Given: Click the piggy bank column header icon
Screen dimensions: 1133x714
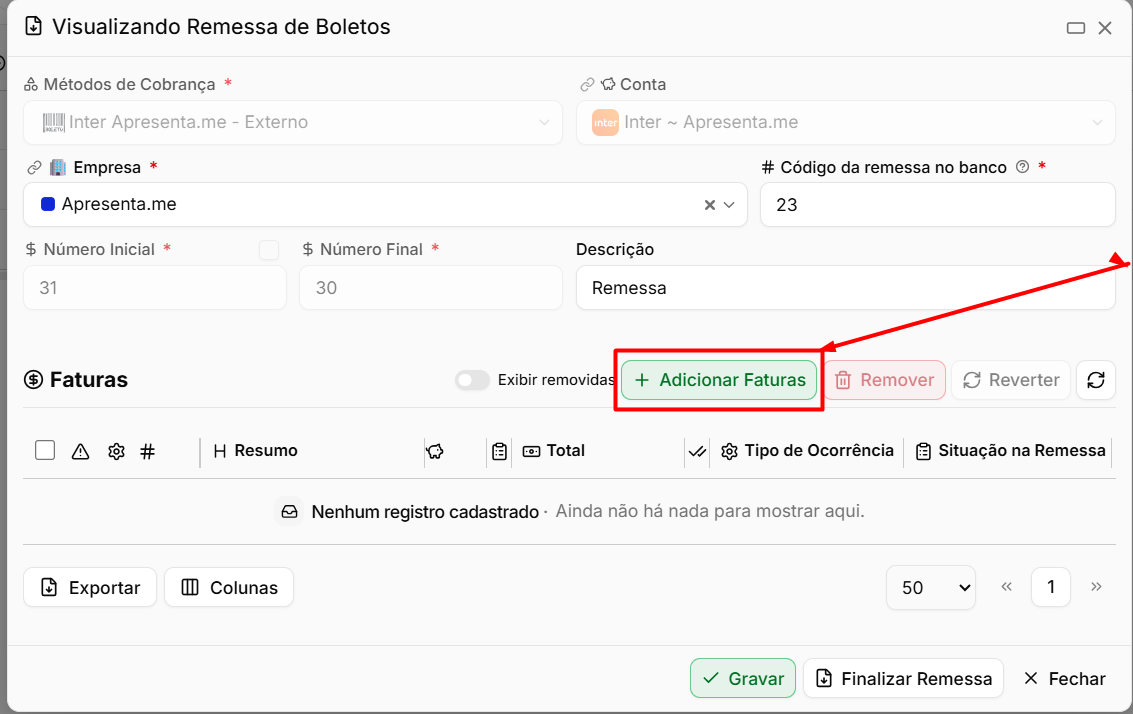Looking at the screenshot, I should point(435,452).
